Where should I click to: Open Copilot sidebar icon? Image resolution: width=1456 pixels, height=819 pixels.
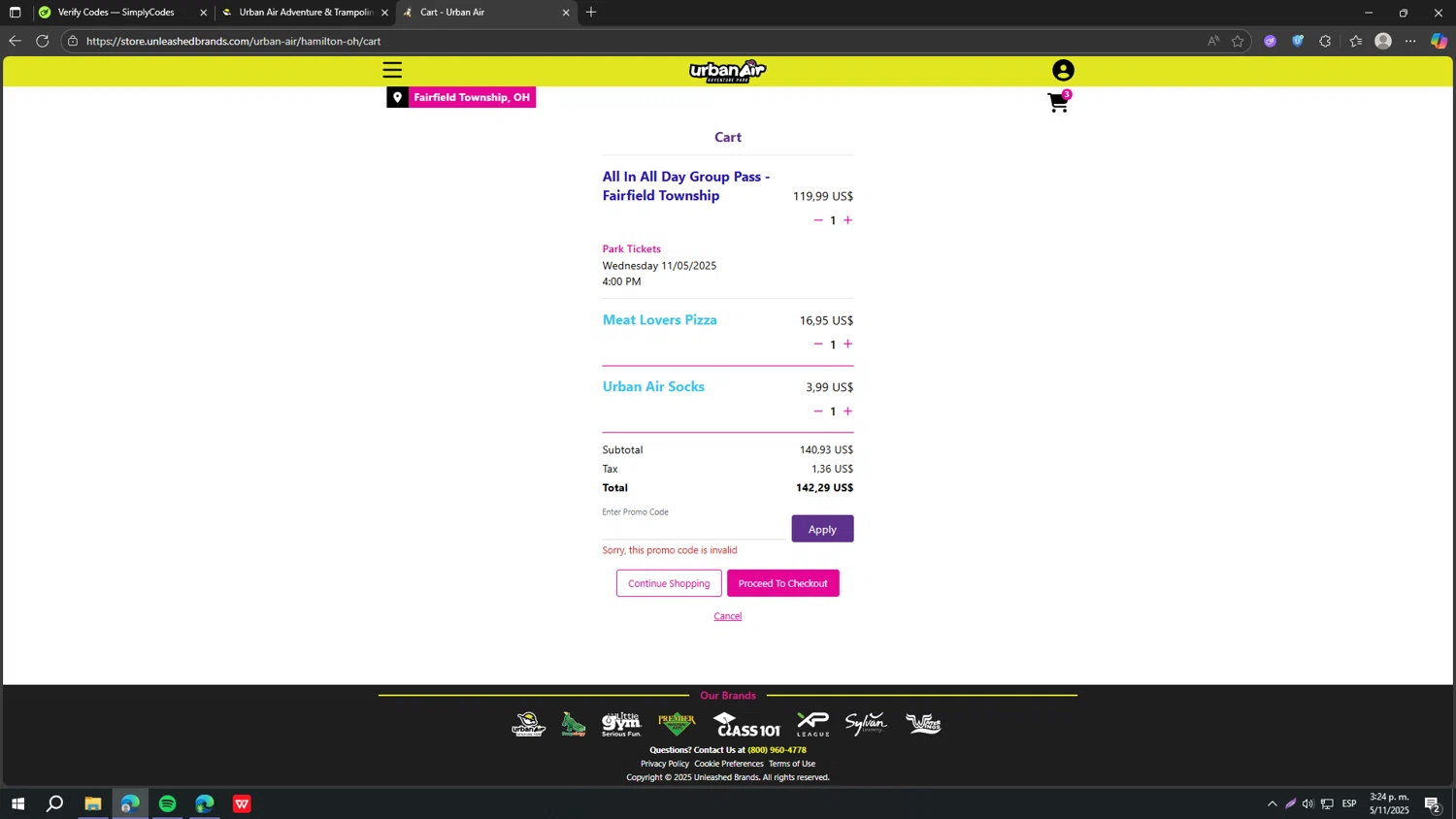pyautogui.click(x=1439, y=41)
